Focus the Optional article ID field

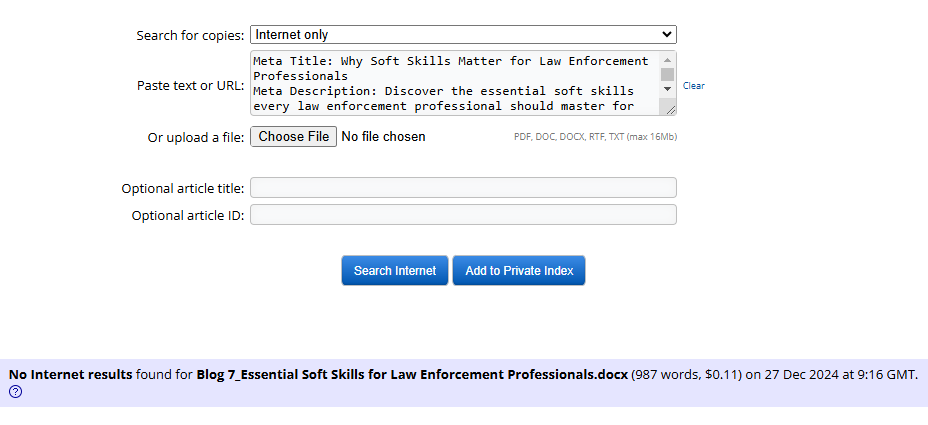[x=463, y=214]
